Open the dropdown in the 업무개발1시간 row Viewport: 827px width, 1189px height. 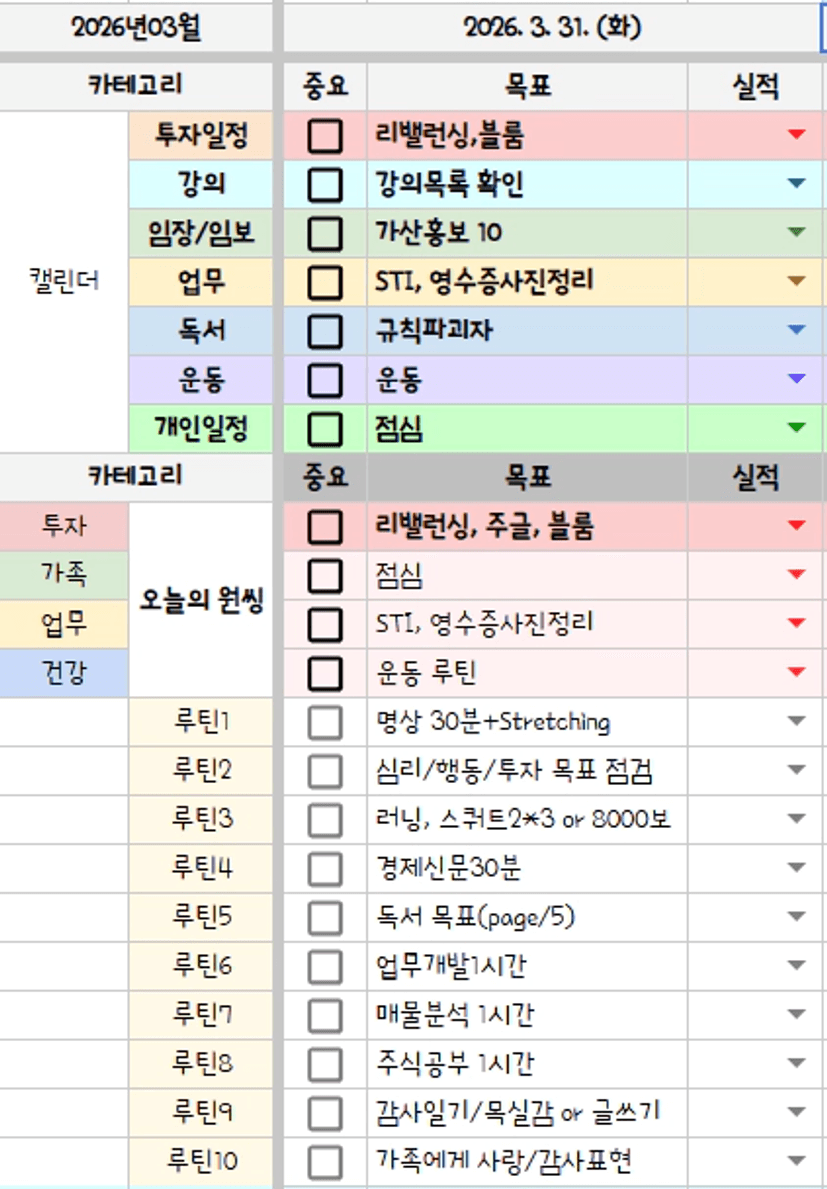tap(796, 965)
